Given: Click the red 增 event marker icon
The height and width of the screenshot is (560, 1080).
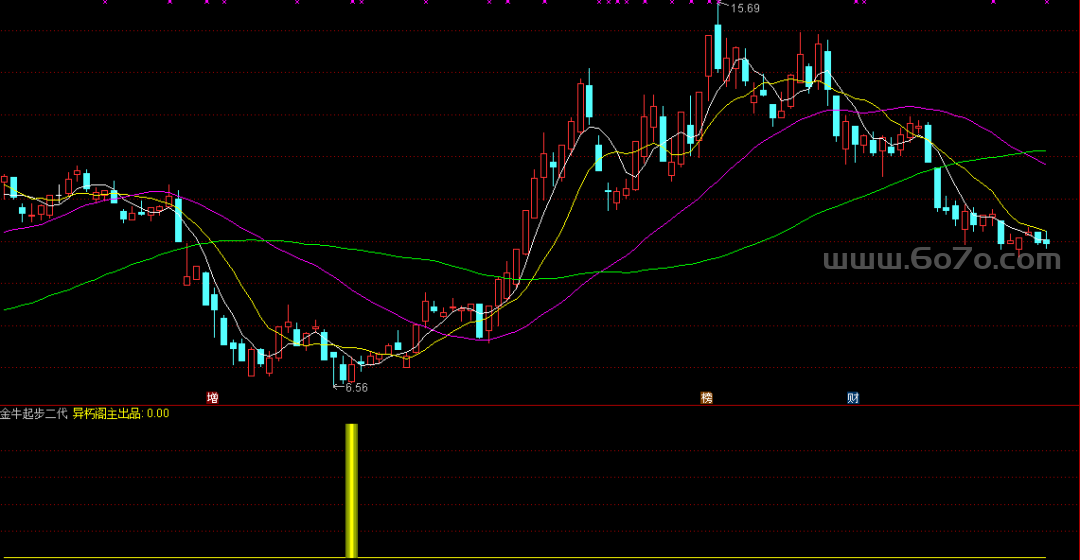Looking at the screenshot, I should point(212,398).
